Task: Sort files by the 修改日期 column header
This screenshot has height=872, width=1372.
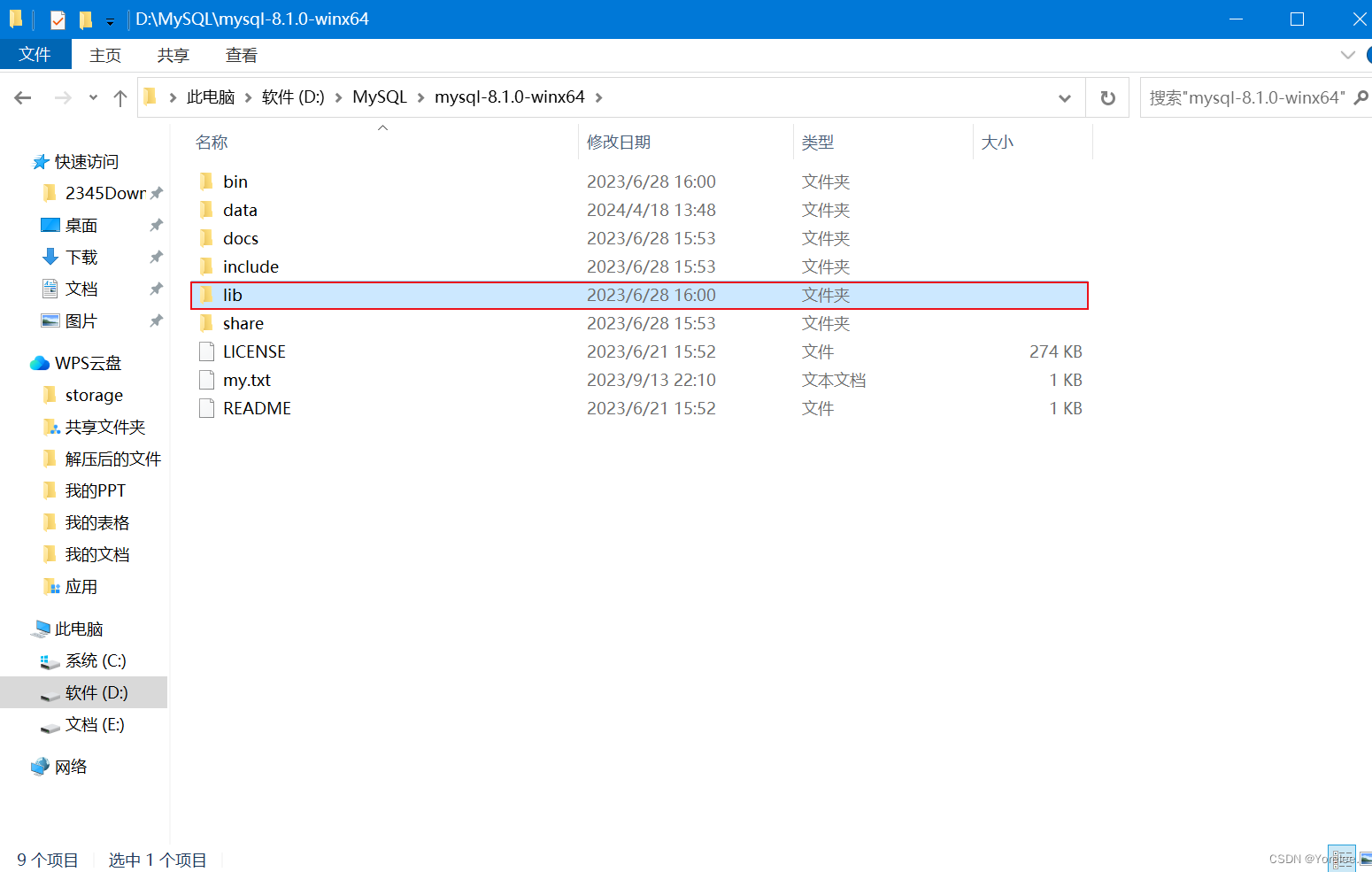Action: pos(618,141)
